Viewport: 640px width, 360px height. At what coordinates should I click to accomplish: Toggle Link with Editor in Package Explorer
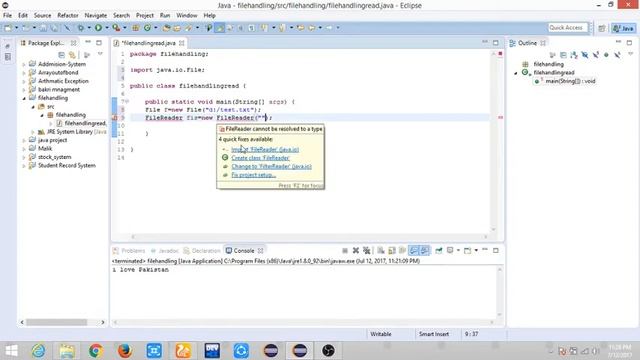tap(72, 54)
